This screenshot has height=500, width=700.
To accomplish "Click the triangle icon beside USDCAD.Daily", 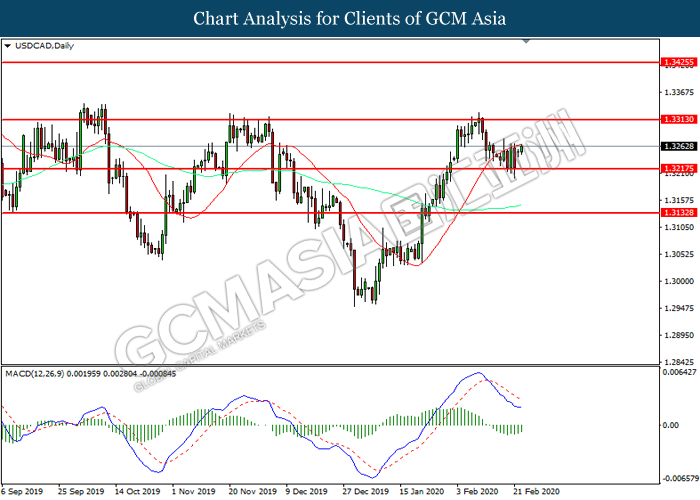I will point(8,46).
